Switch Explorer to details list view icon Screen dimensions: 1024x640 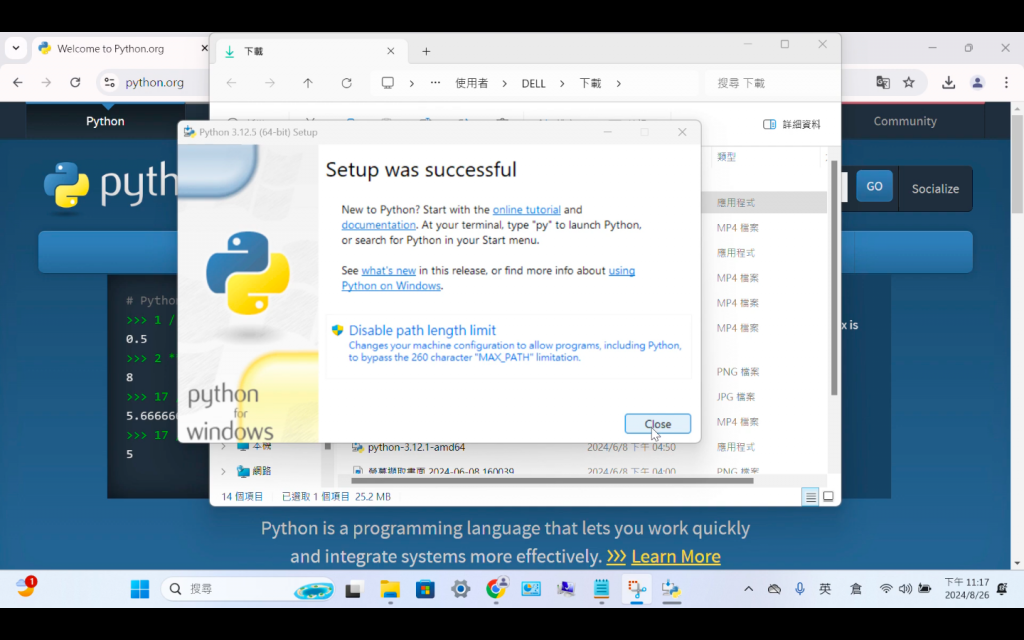click(x=810, y=497)
